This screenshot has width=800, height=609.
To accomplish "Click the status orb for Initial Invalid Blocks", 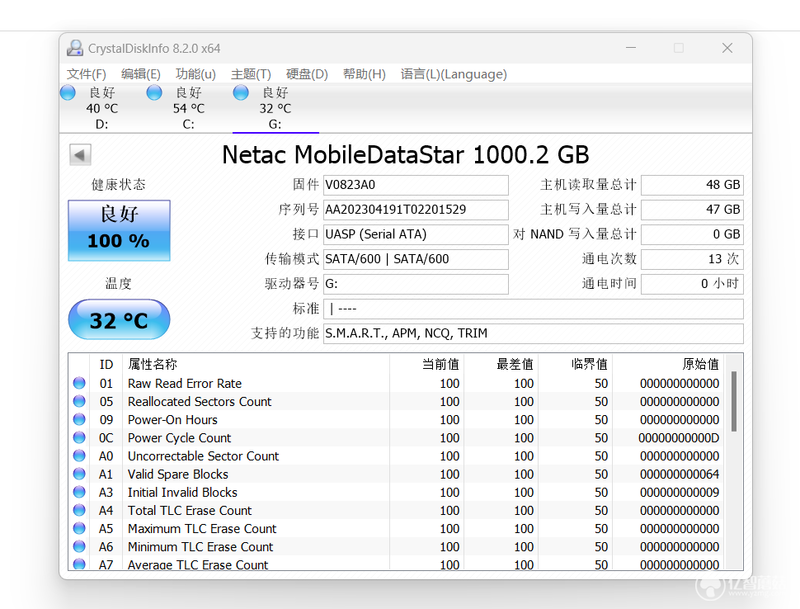I will pos(79,492).
